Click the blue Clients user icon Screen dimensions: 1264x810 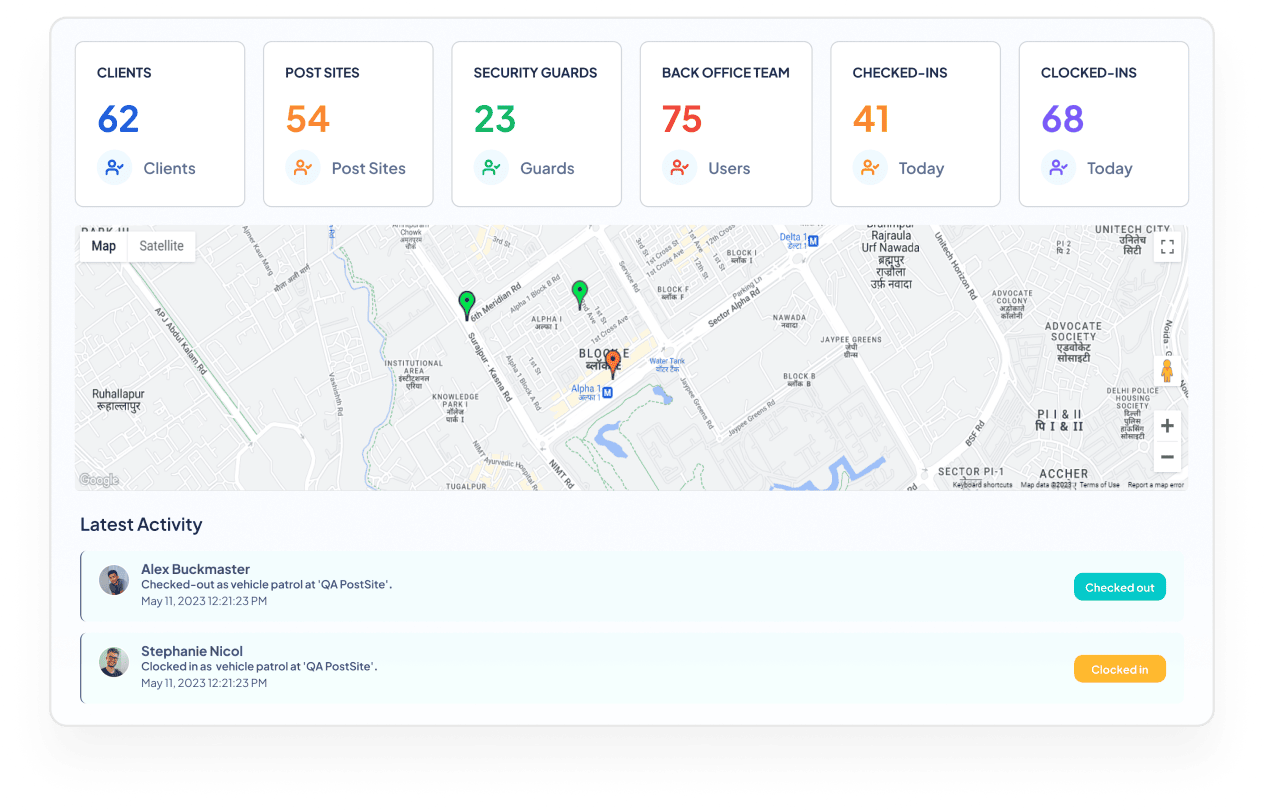(x=115, y=168)
